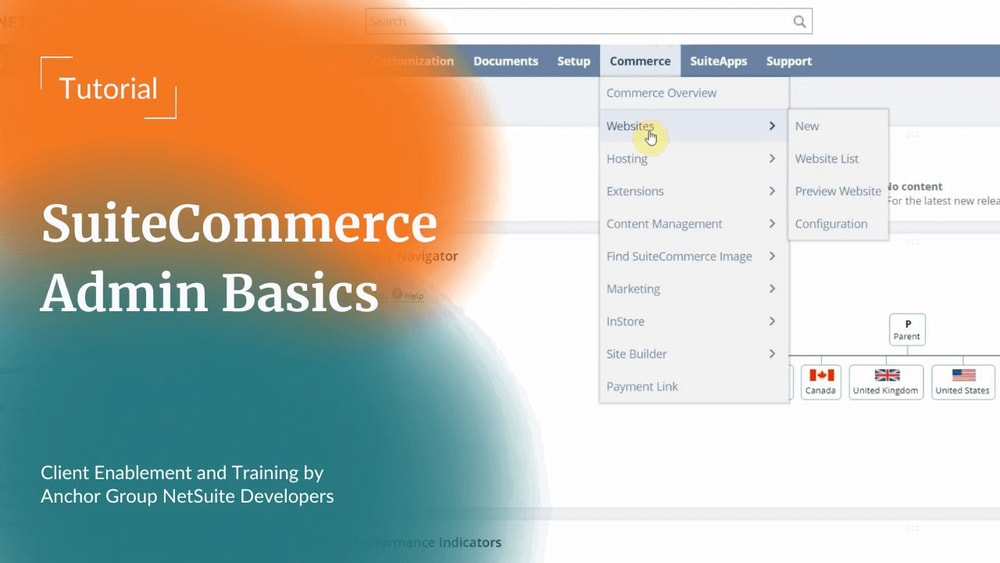Expand Find SuiteCommerce Image submenu arrow
The image size is (1000, 563).
772,256
